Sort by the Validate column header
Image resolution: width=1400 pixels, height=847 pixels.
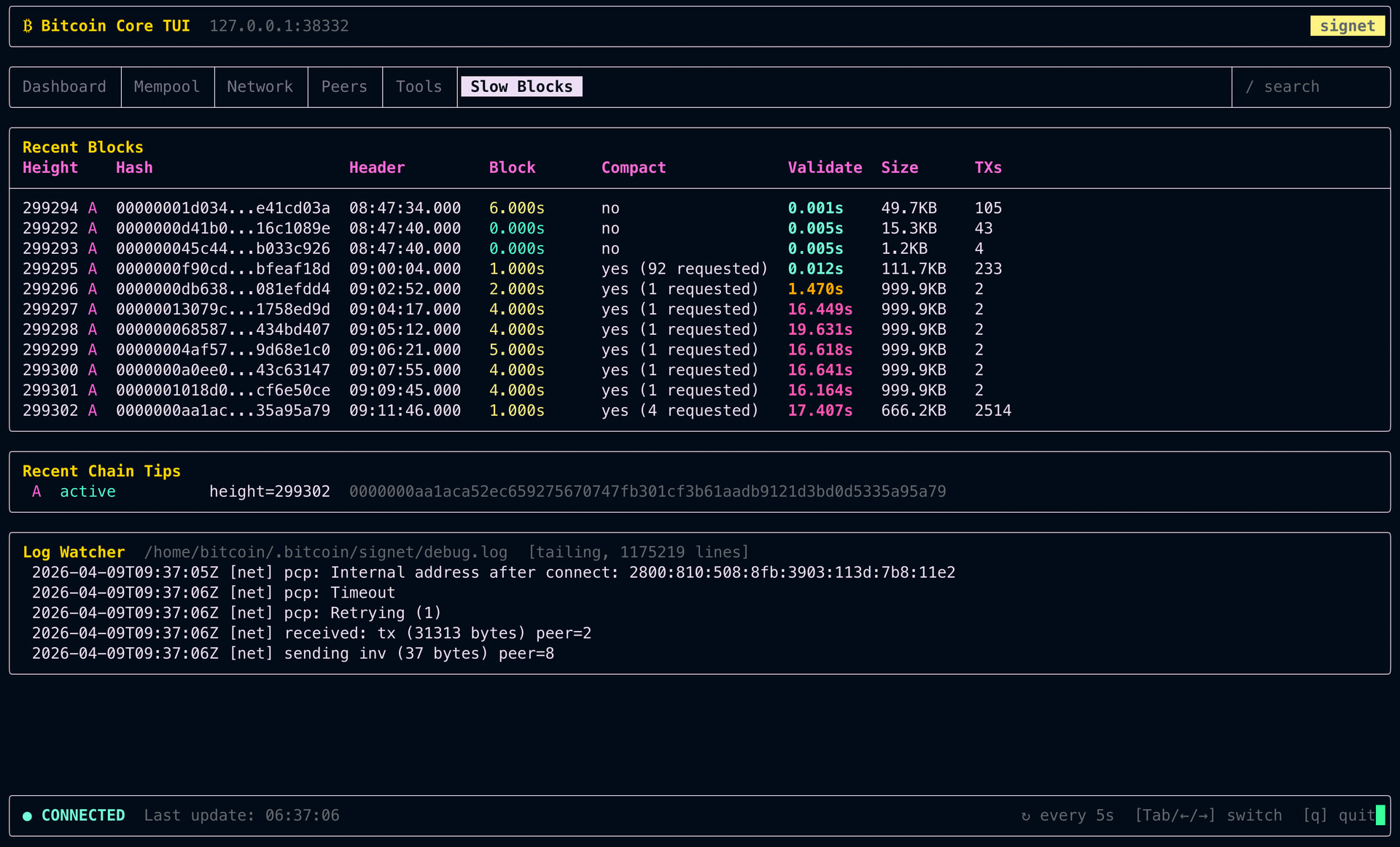click(x=824, y=168)
